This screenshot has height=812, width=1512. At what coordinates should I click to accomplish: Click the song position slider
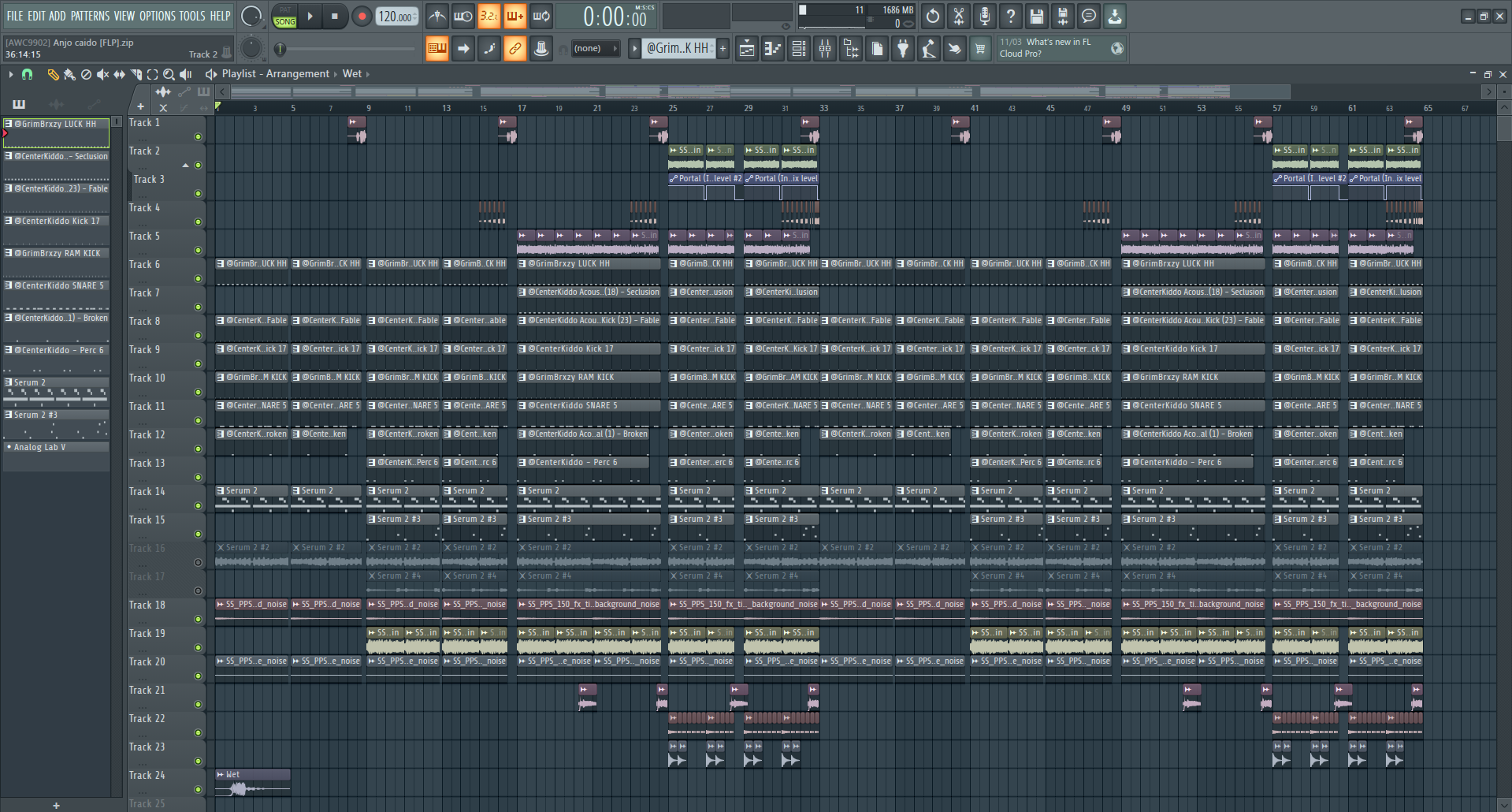[x=347, y=49]
